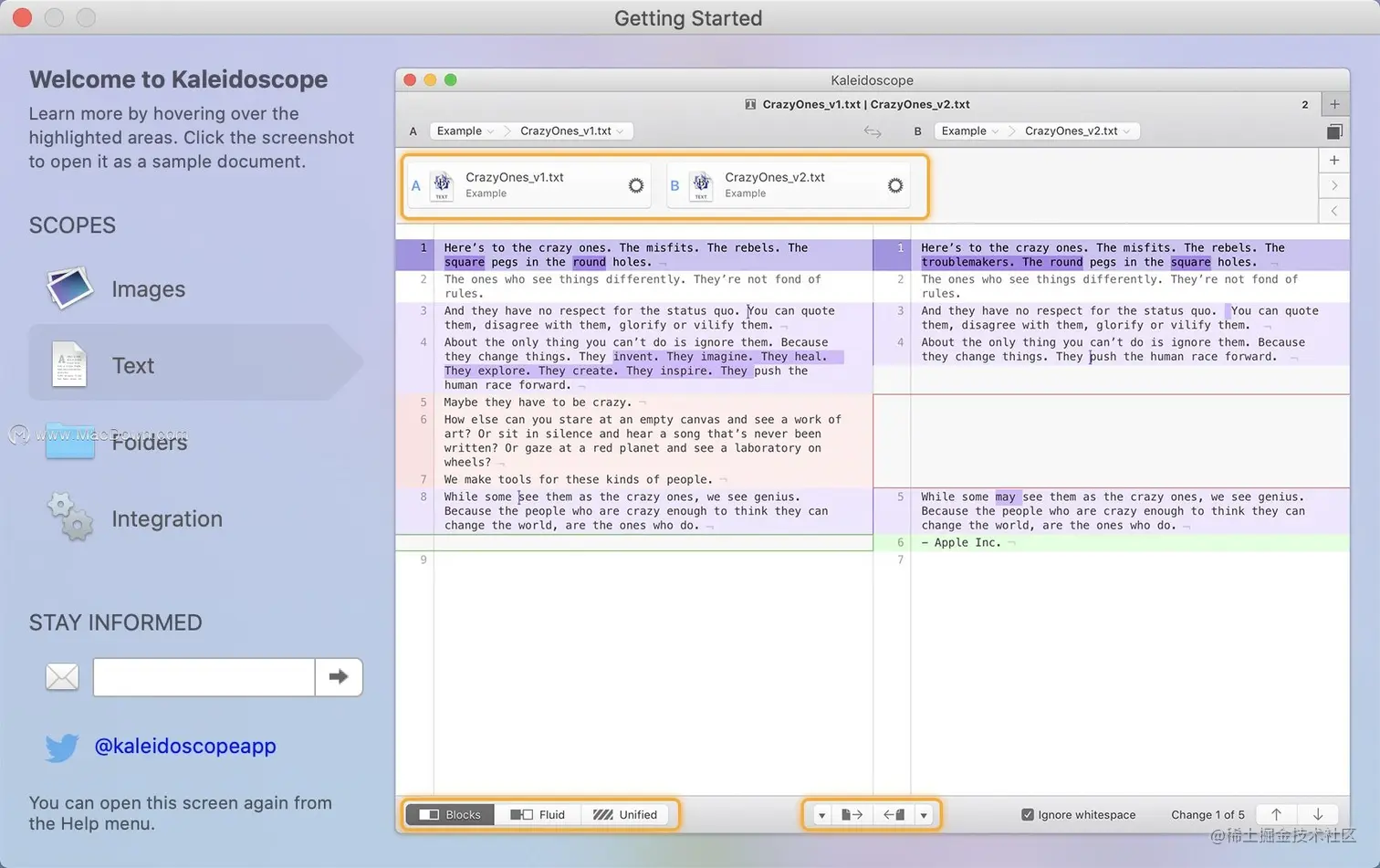
Task: Click the highlighted word "troublemakers."
Action: coord(968,262)
